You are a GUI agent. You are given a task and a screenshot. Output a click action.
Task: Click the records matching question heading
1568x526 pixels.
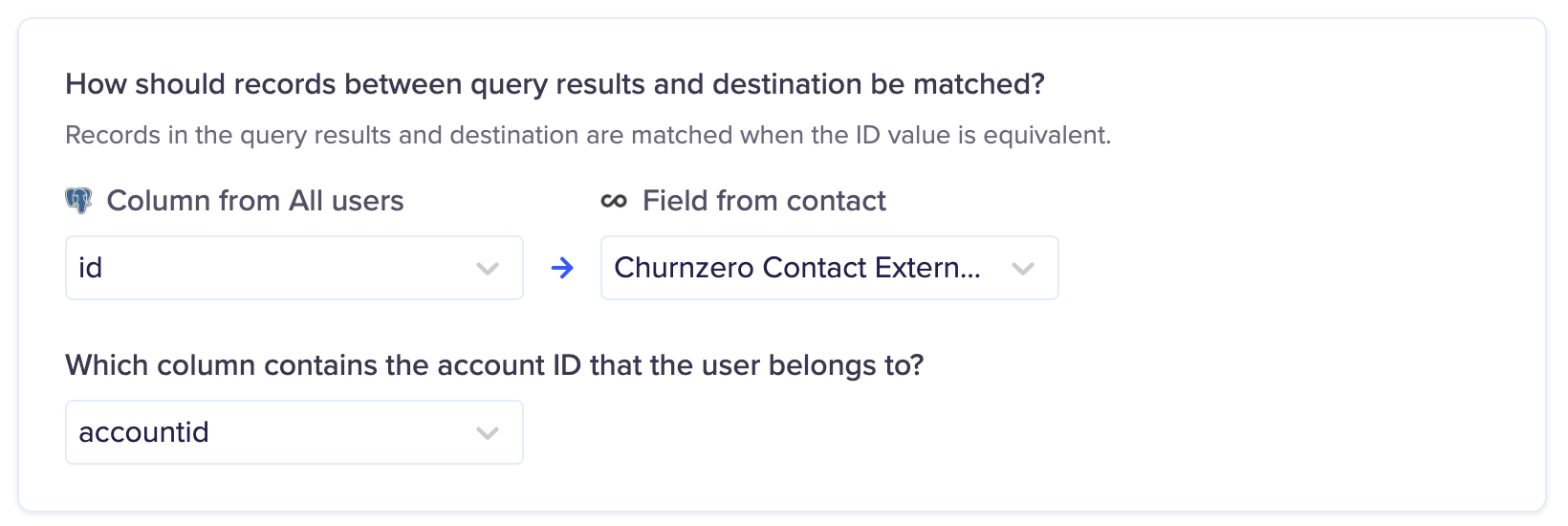tap(555, 84)
